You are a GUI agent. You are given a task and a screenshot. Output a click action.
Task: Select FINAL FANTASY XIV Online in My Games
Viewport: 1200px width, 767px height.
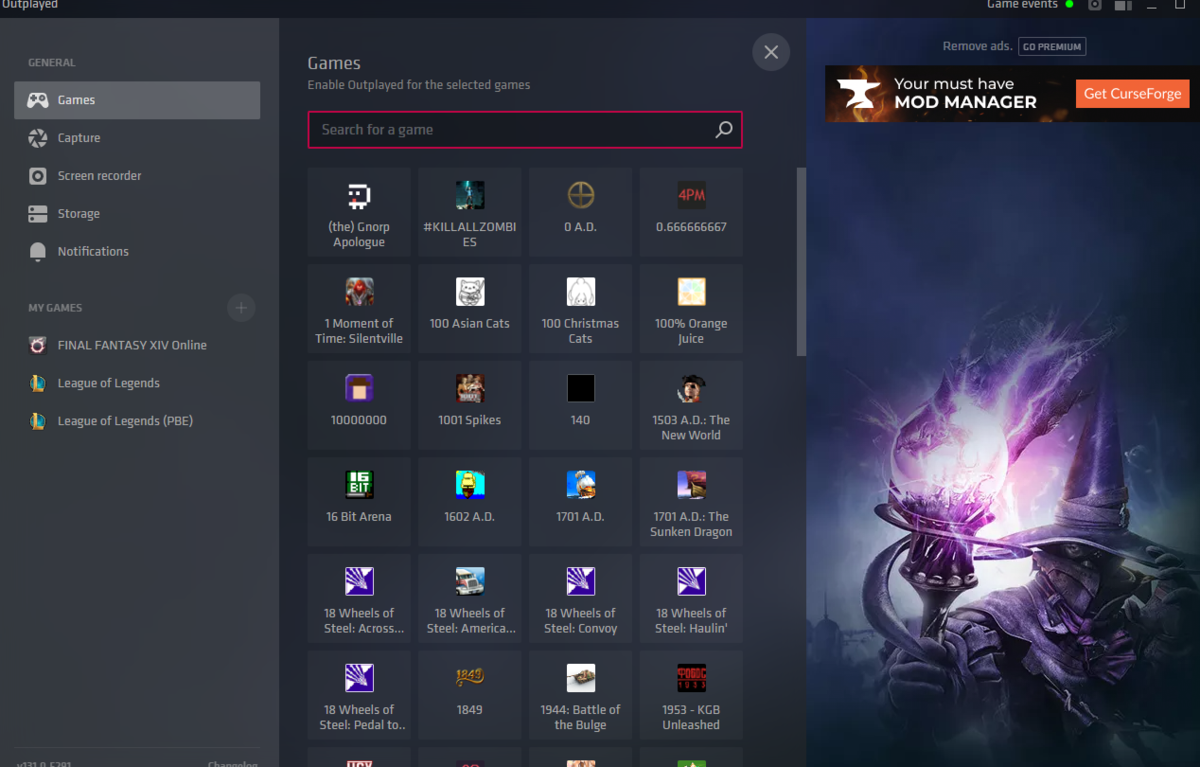(137, 346)
